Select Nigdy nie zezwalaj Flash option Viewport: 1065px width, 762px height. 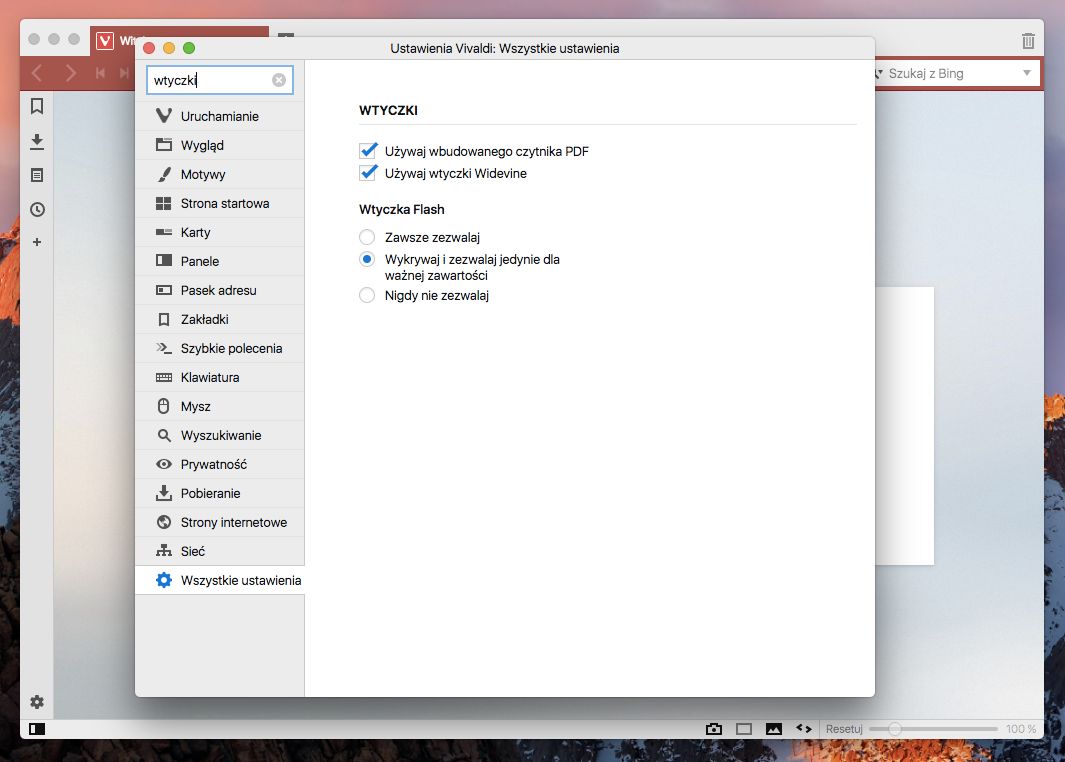click(367, 295)
